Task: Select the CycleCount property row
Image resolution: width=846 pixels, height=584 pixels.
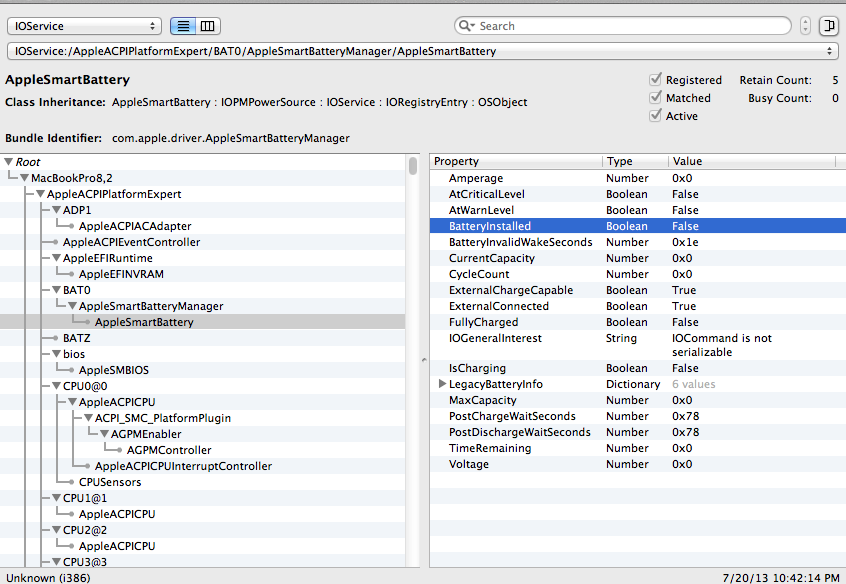Action: click(638, 274)
